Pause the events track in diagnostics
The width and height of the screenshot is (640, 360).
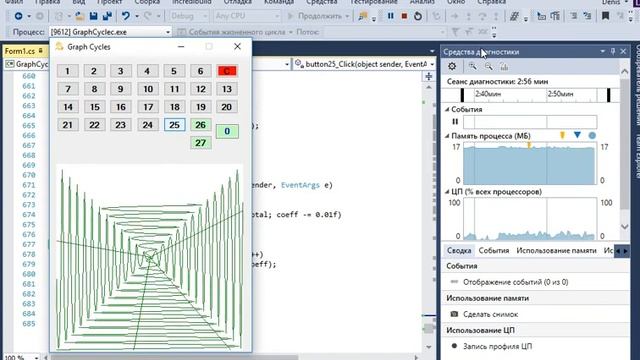point(455,122)
